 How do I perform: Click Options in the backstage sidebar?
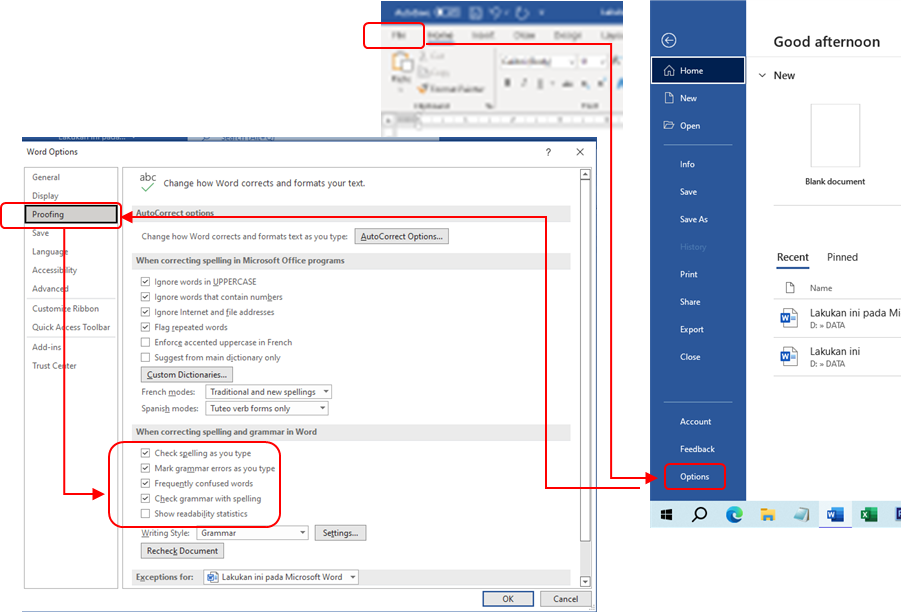pos(695,476)
